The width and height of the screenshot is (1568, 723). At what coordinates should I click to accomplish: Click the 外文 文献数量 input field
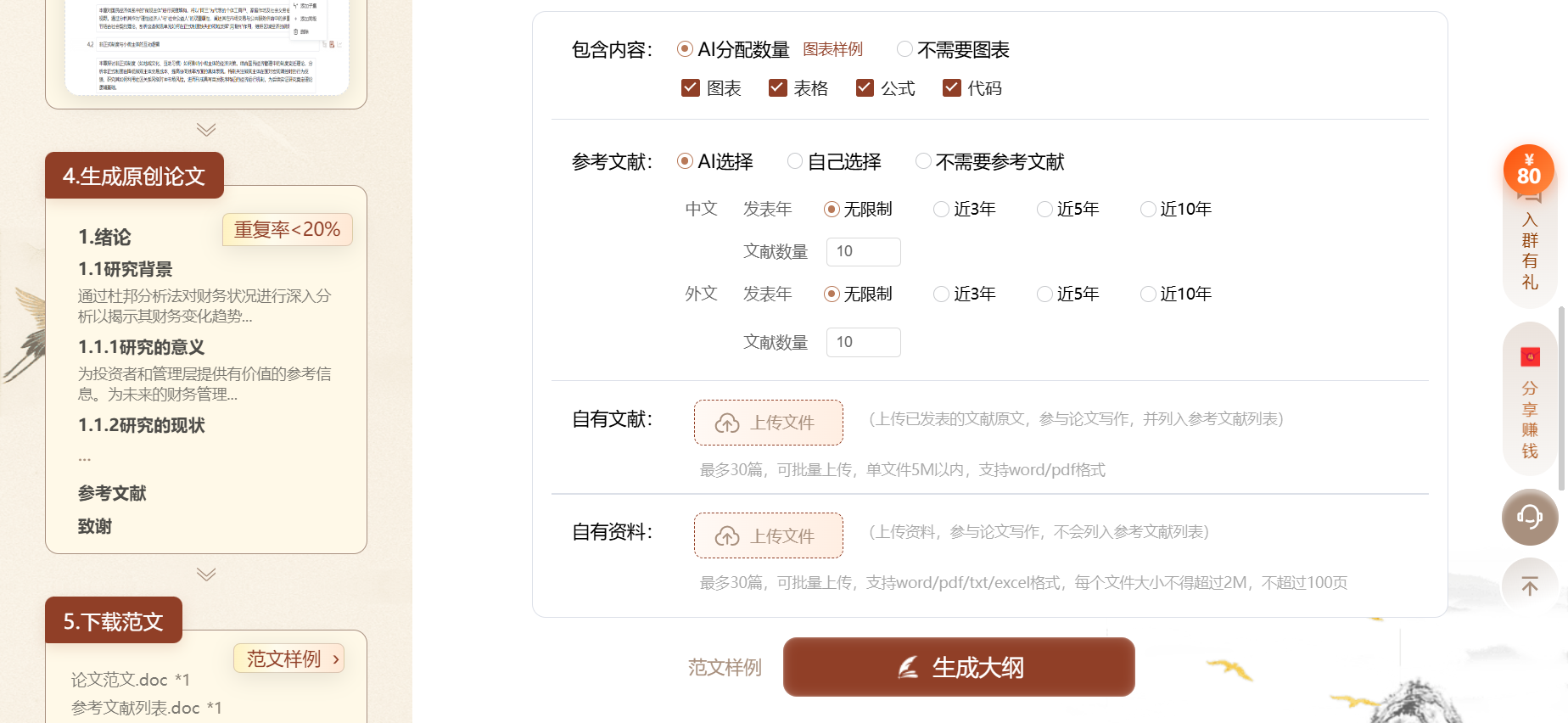(x=864, y=342)
